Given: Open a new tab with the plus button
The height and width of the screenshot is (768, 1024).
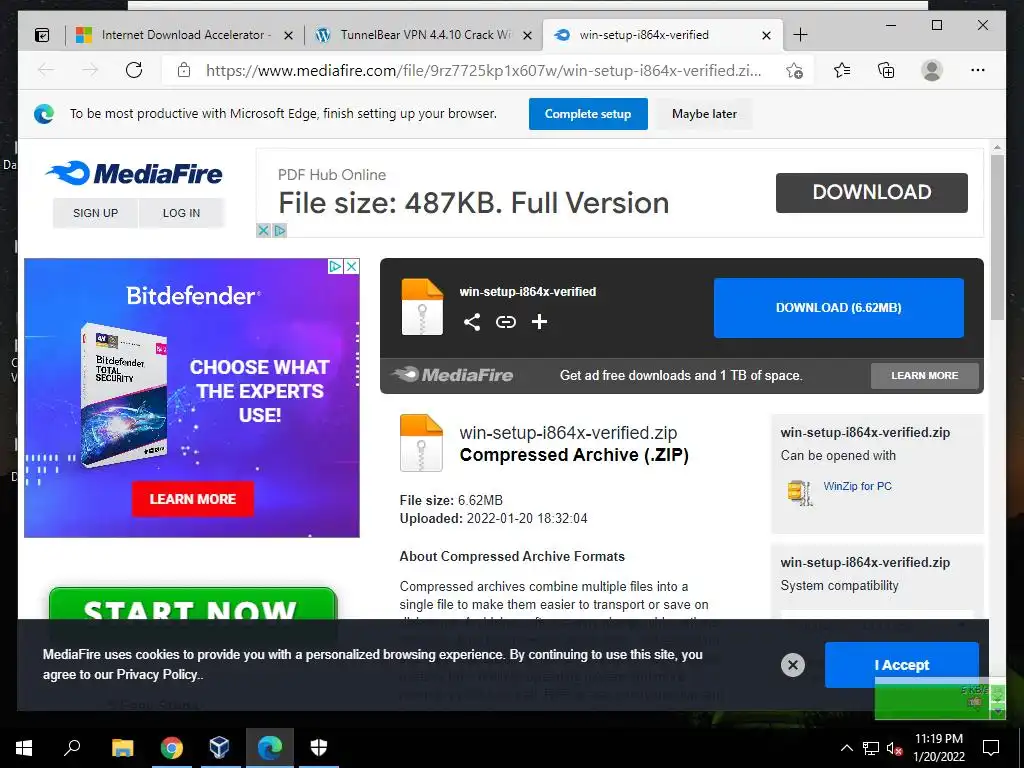Looking at the screenshot, I should click(800, 35).
